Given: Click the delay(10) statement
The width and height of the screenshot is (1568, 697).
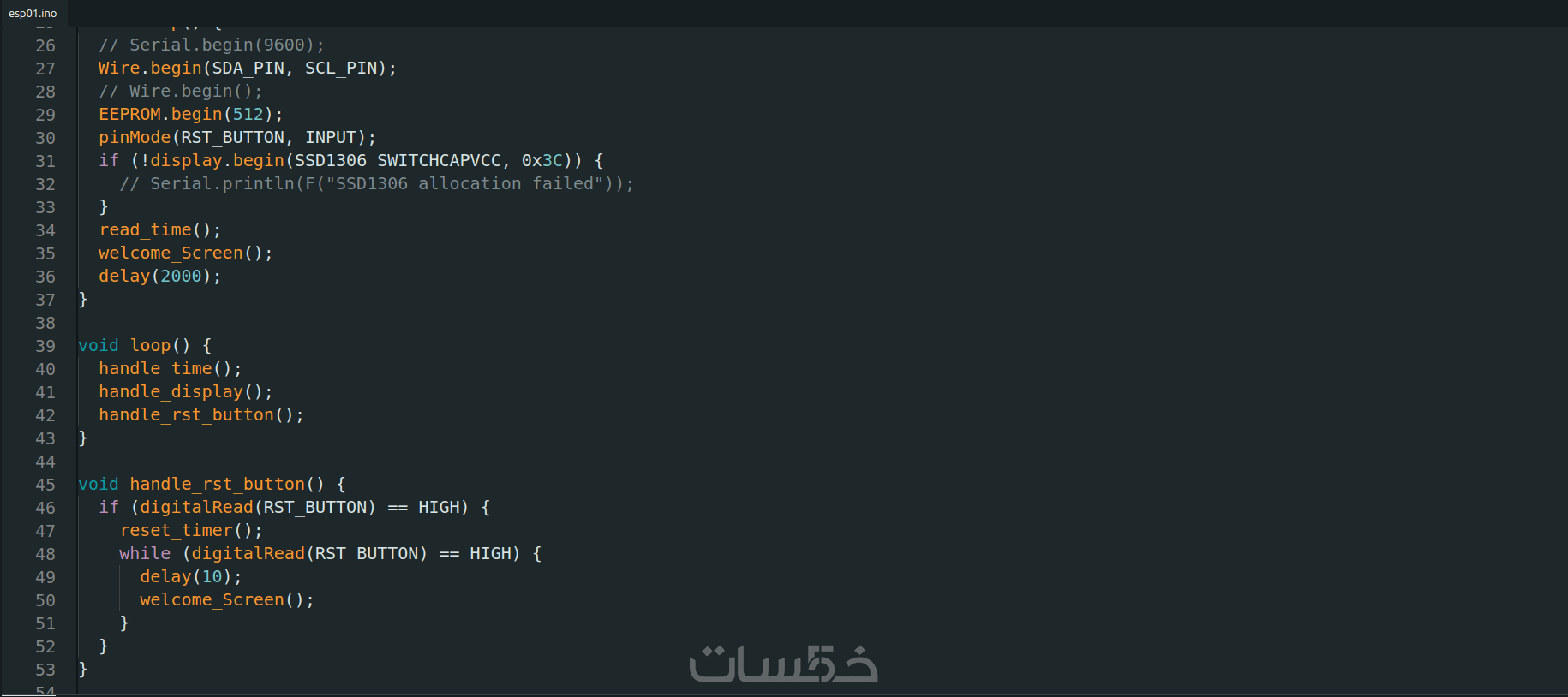Looking at the screenshot, I should coord(190,577).
